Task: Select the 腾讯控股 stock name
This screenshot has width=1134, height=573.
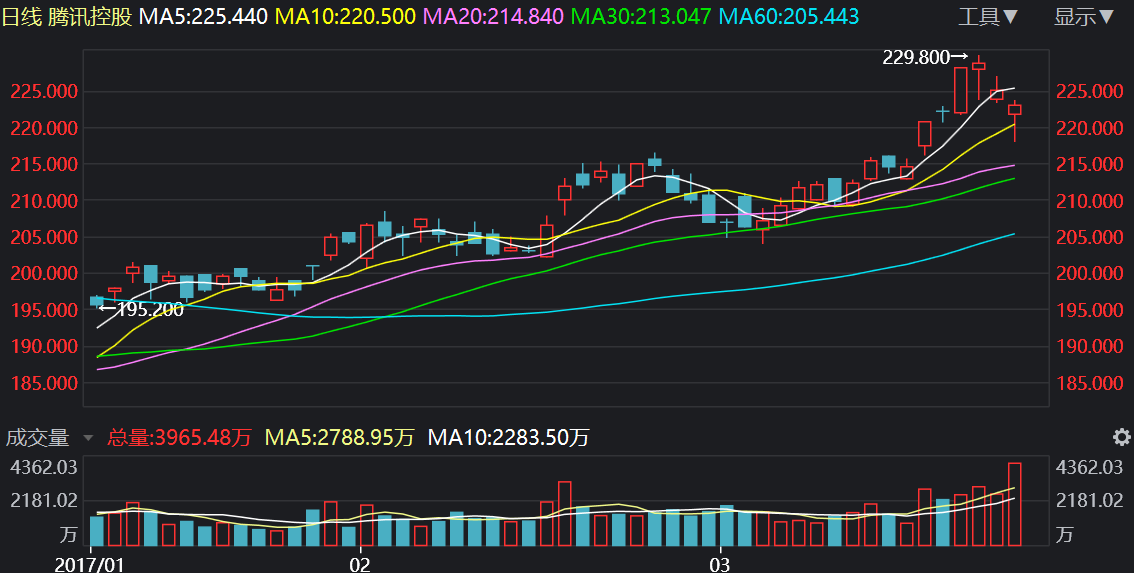Action: click(90, 16)
